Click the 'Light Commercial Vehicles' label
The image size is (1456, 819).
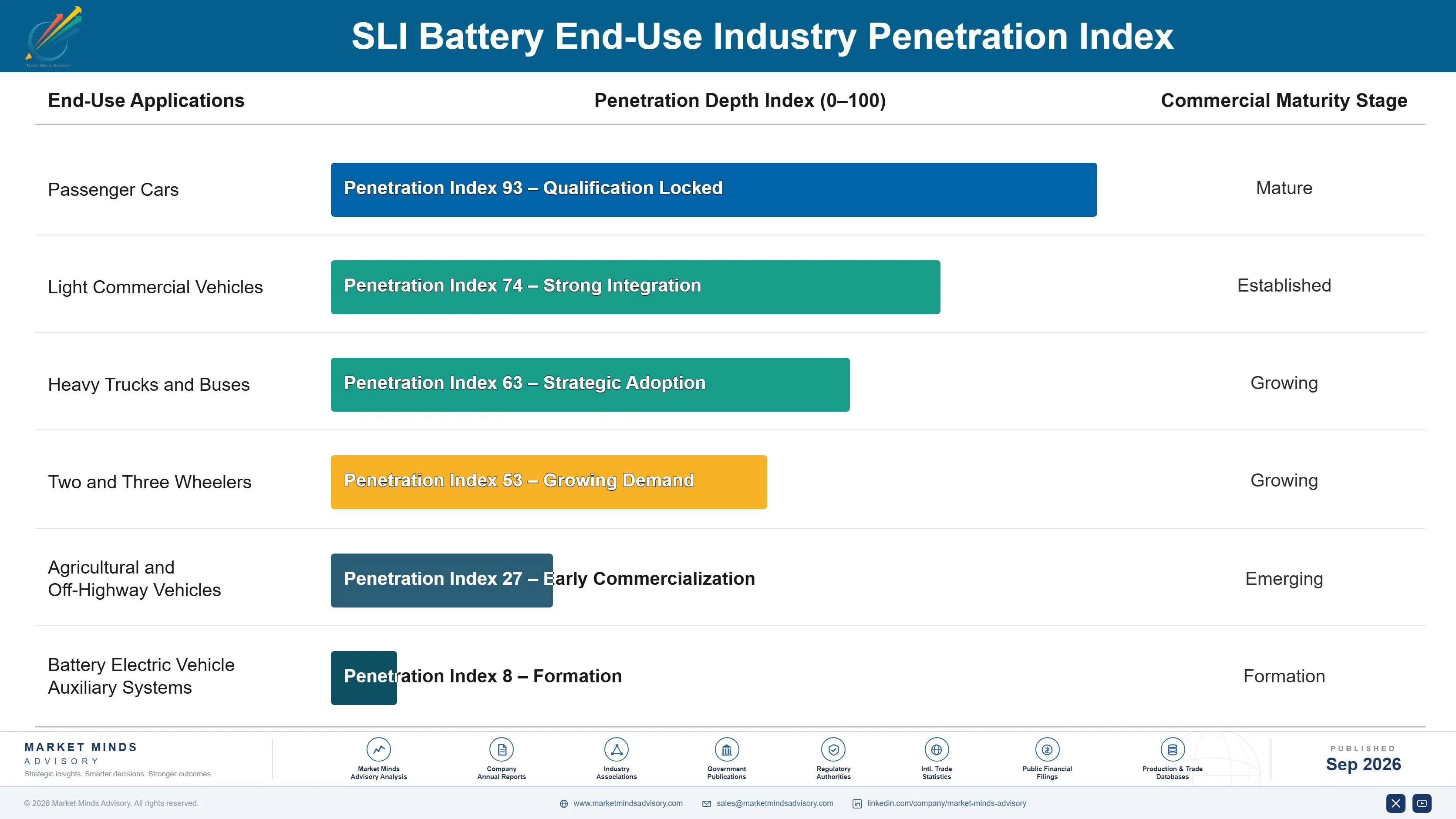click(155, 287)
